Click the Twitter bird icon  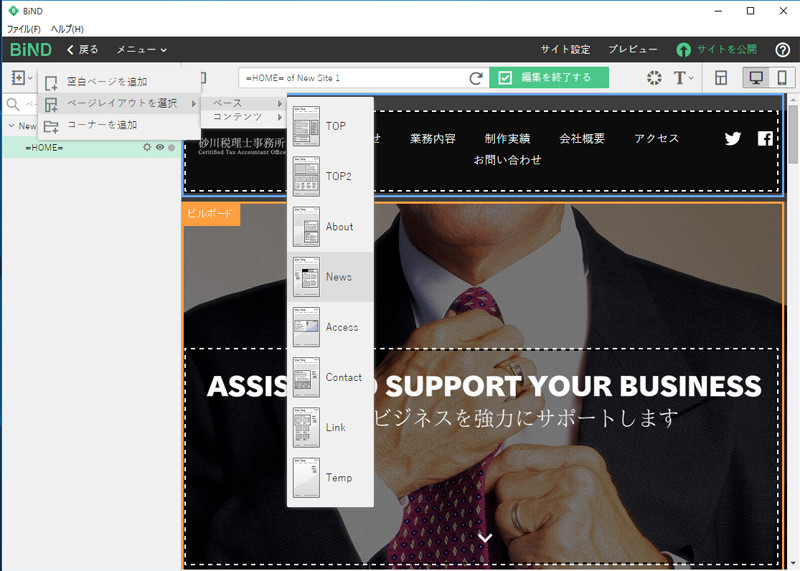(733, 138)
